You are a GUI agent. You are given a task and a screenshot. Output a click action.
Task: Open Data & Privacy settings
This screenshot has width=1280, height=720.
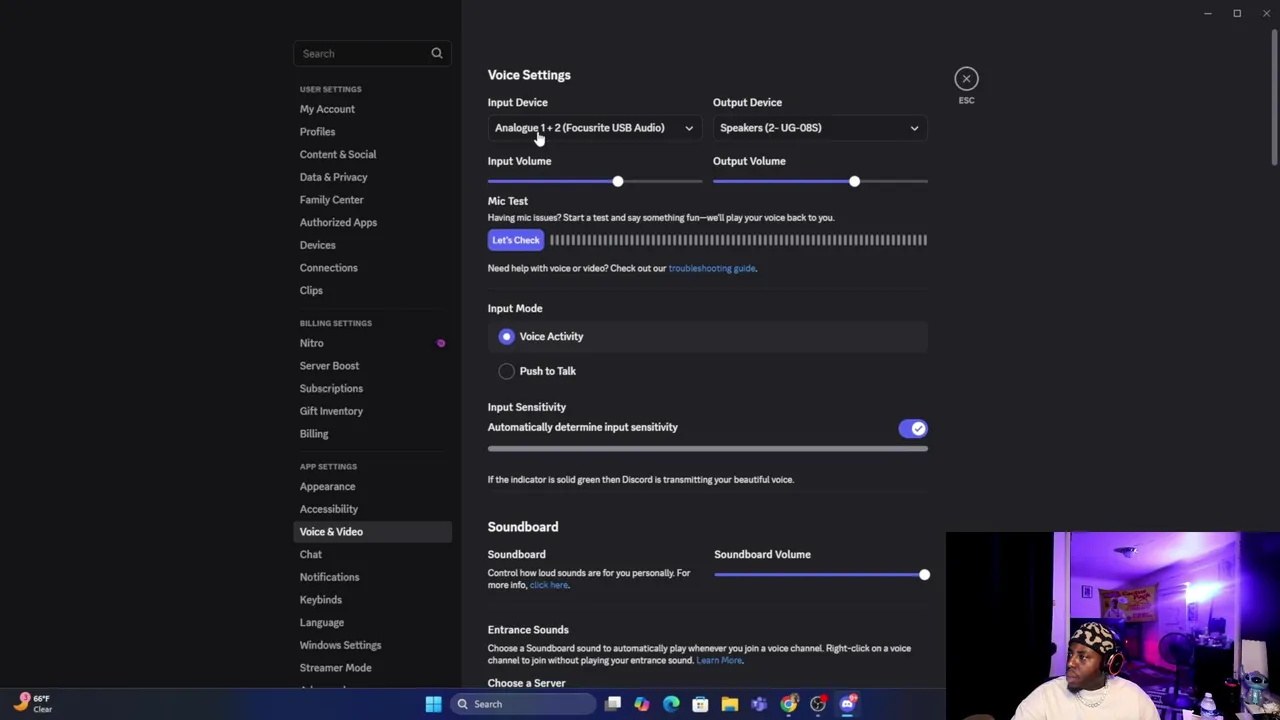point(333,177)
